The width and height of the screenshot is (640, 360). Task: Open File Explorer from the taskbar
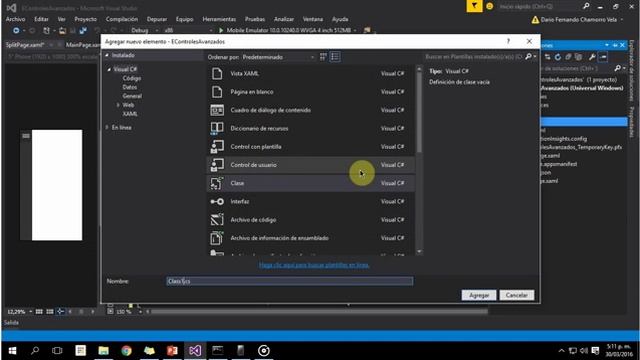pos(103,351)
